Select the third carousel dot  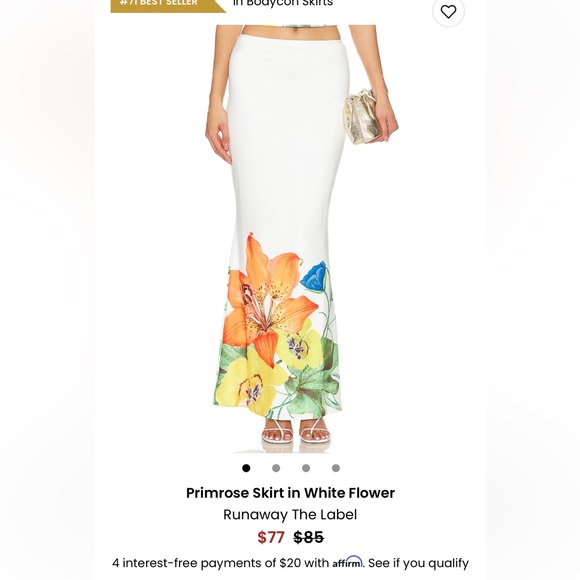click(306, 468)
